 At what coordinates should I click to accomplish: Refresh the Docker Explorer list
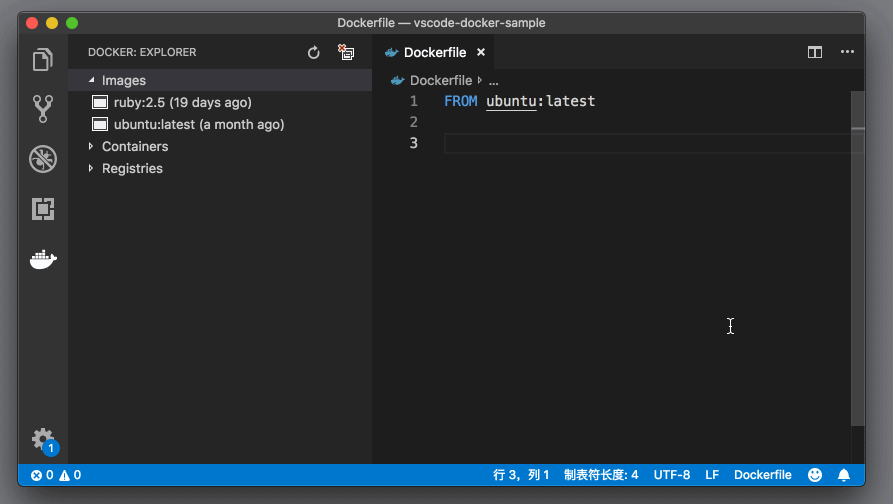313,52
